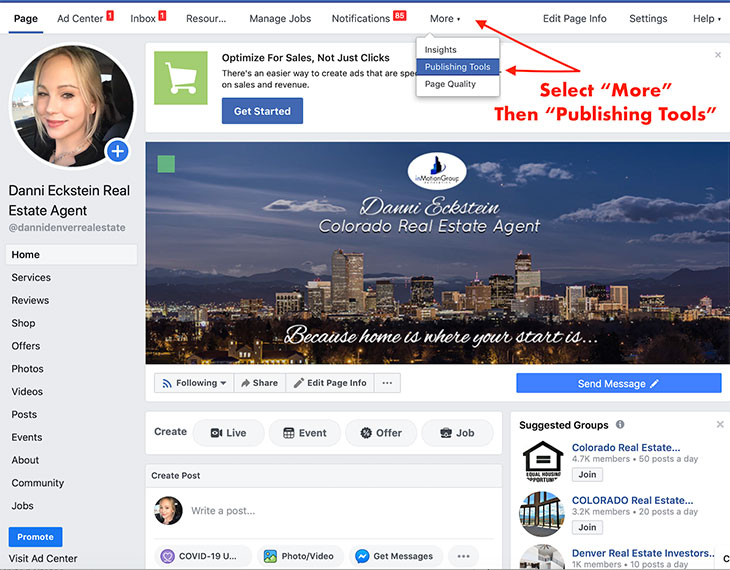Expand the Help dropdown menu

click(707, 19)
